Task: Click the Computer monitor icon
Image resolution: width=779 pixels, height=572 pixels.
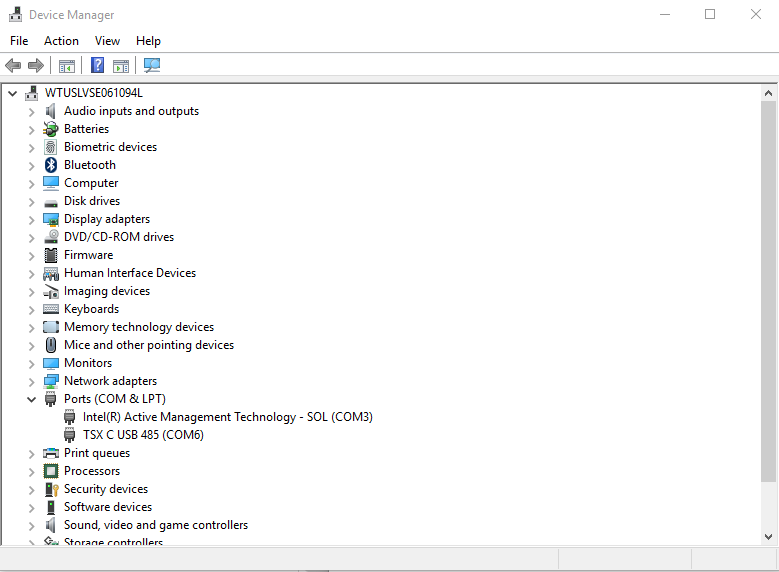Action: 51,183
